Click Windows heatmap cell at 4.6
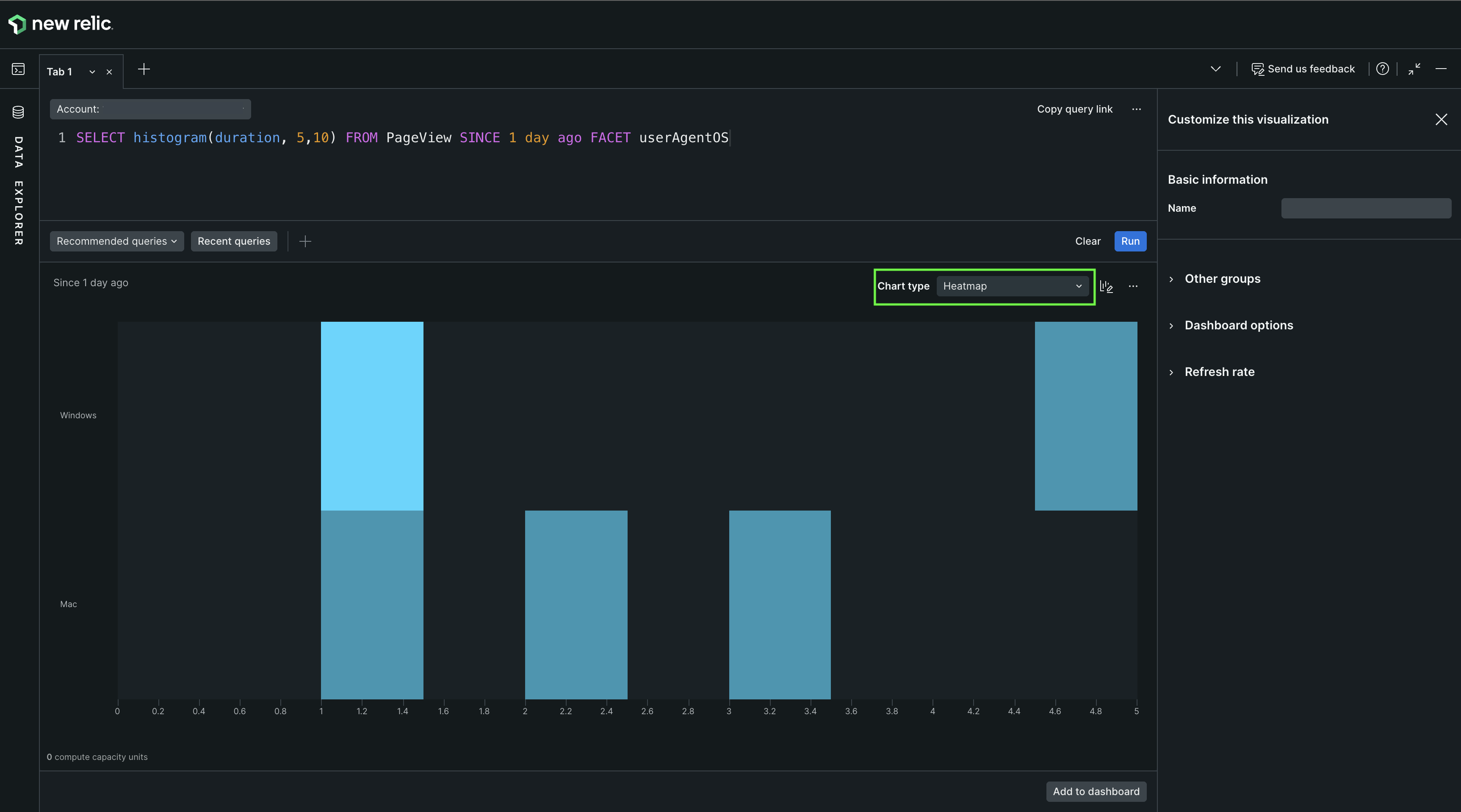The height and width of the screenshot is (812, 1461). click(x=1085, y=416)
